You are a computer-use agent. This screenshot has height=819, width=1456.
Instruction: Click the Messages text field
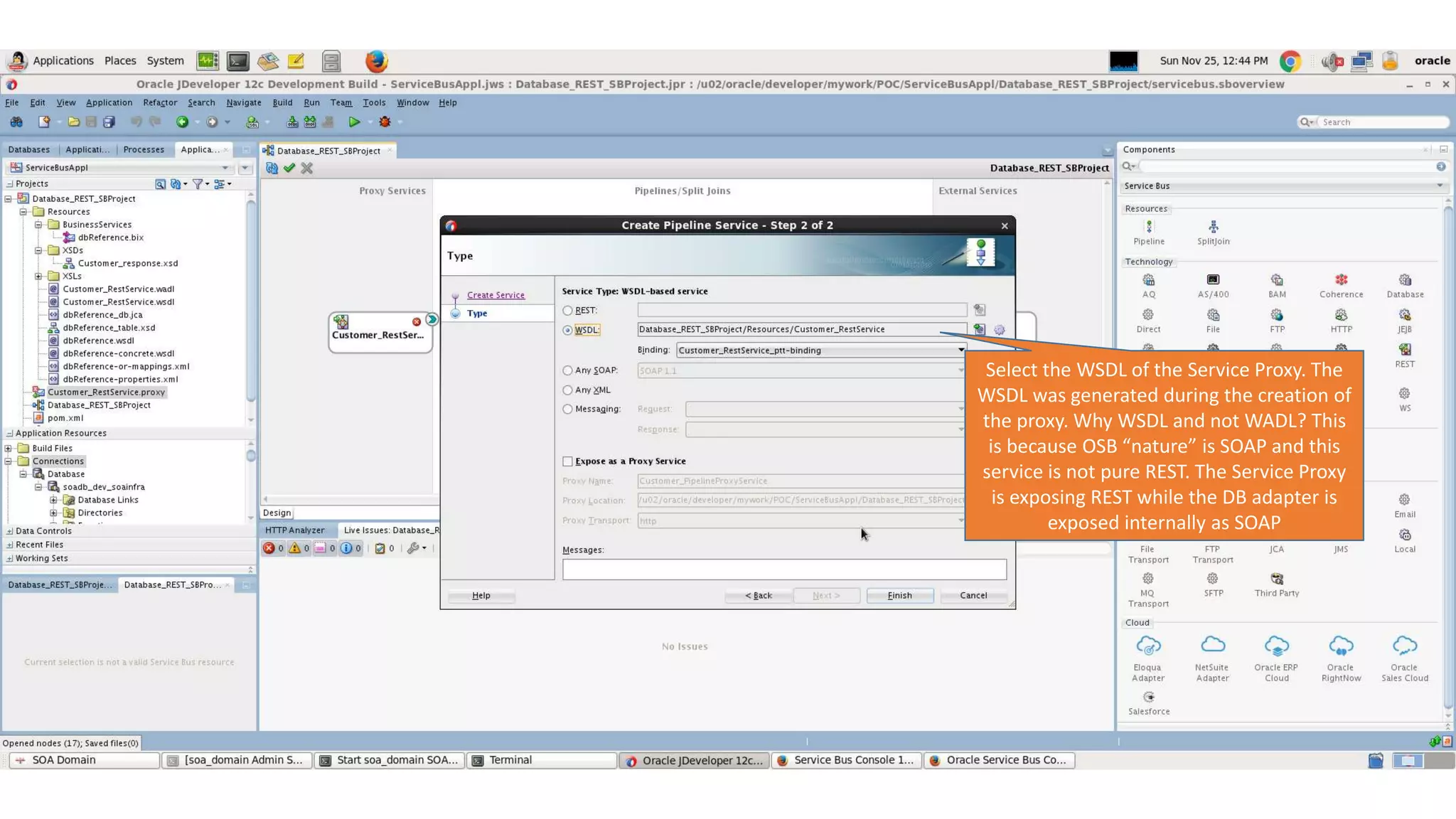tap(783, 569)
